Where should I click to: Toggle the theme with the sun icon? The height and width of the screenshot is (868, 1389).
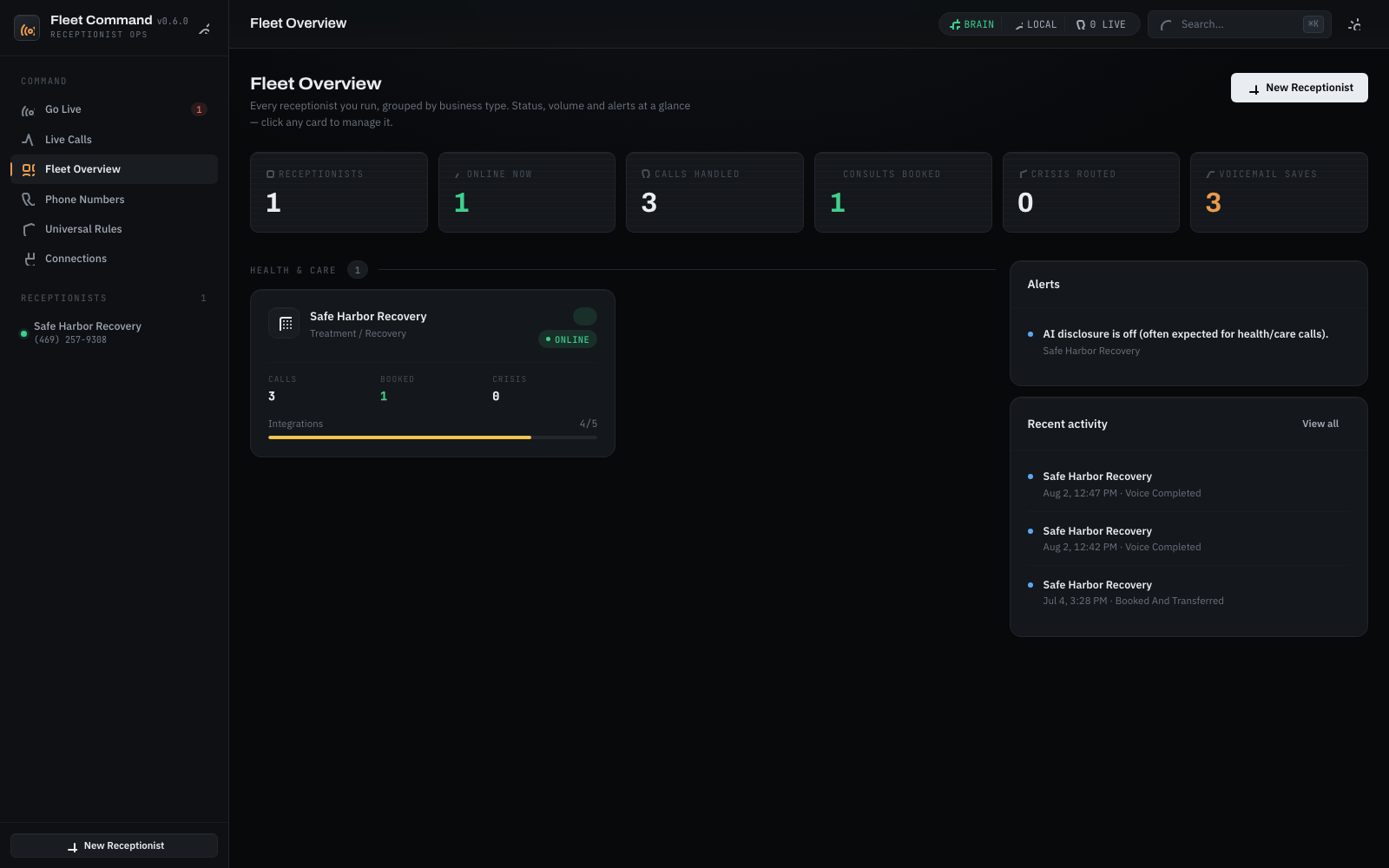pyautogui.click(x=1354, y=24)
